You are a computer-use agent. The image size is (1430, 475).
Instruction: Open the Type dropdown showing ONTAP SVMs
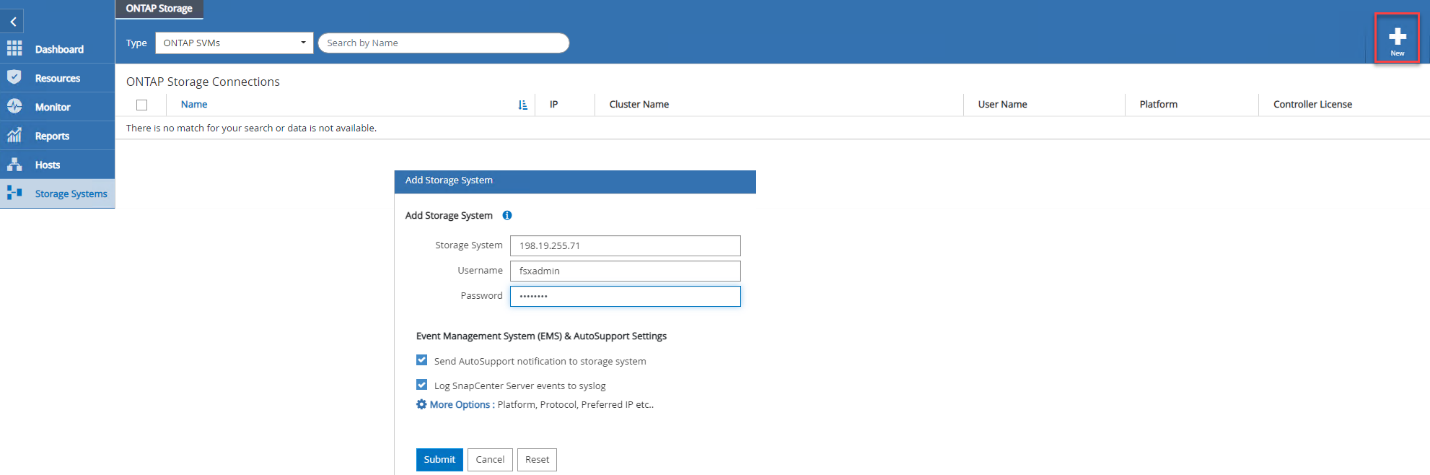coord(235,43)
